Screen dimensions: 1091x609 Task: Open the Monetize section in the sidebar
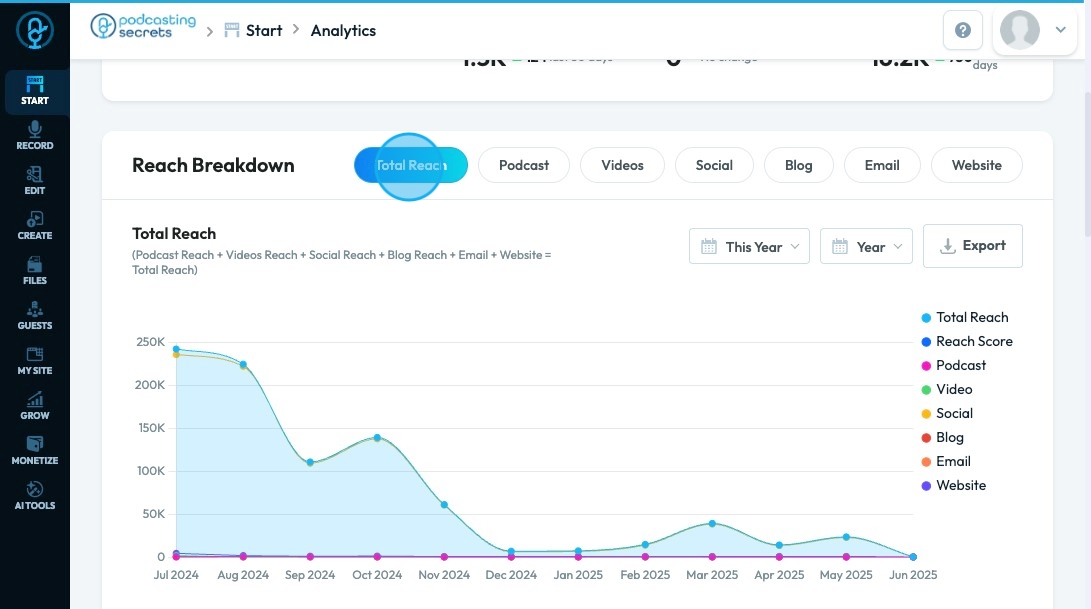(35, 451)
